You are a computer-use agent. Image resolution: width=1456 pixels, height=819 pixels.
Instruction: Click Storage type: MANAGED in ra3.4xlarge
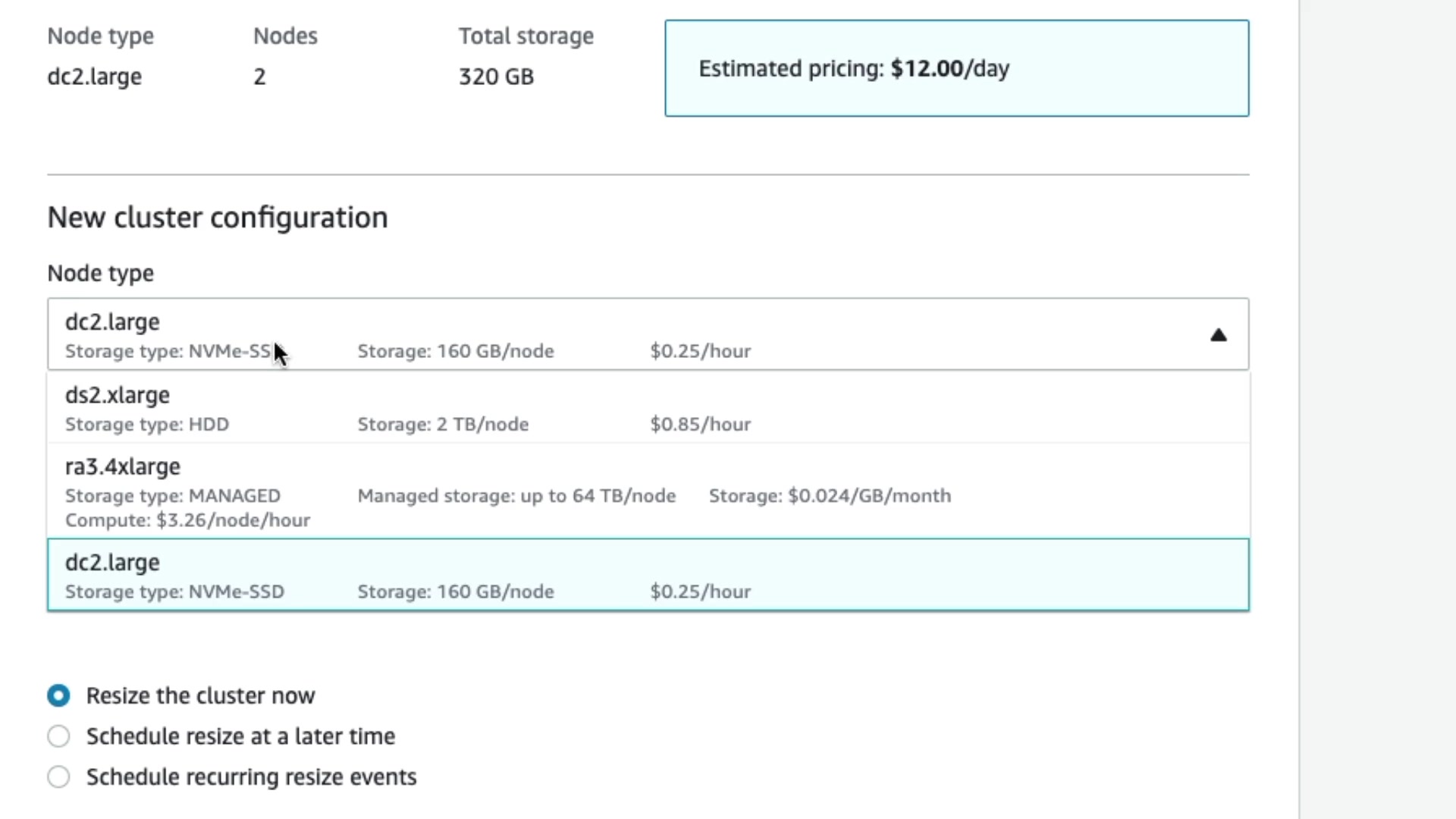[x=173, y=496]
